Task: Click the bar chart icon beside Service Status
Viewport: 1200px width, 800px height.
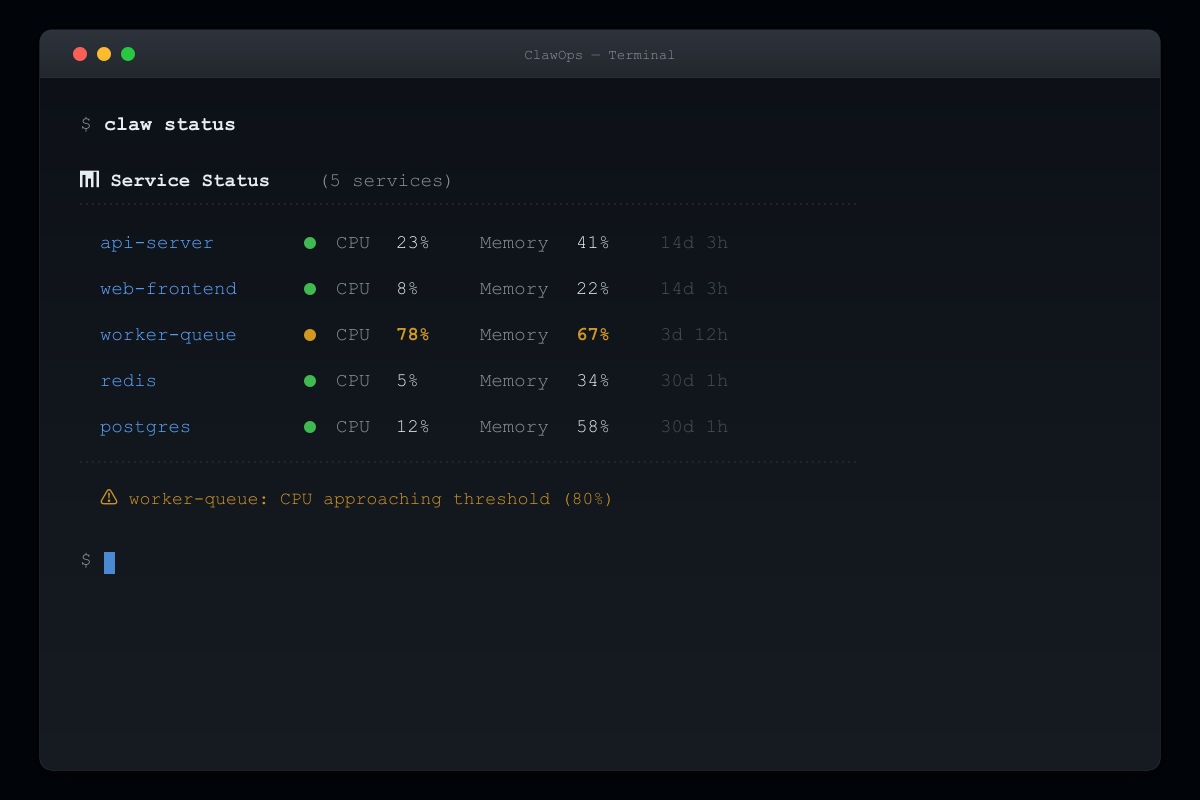Action: 90,180
